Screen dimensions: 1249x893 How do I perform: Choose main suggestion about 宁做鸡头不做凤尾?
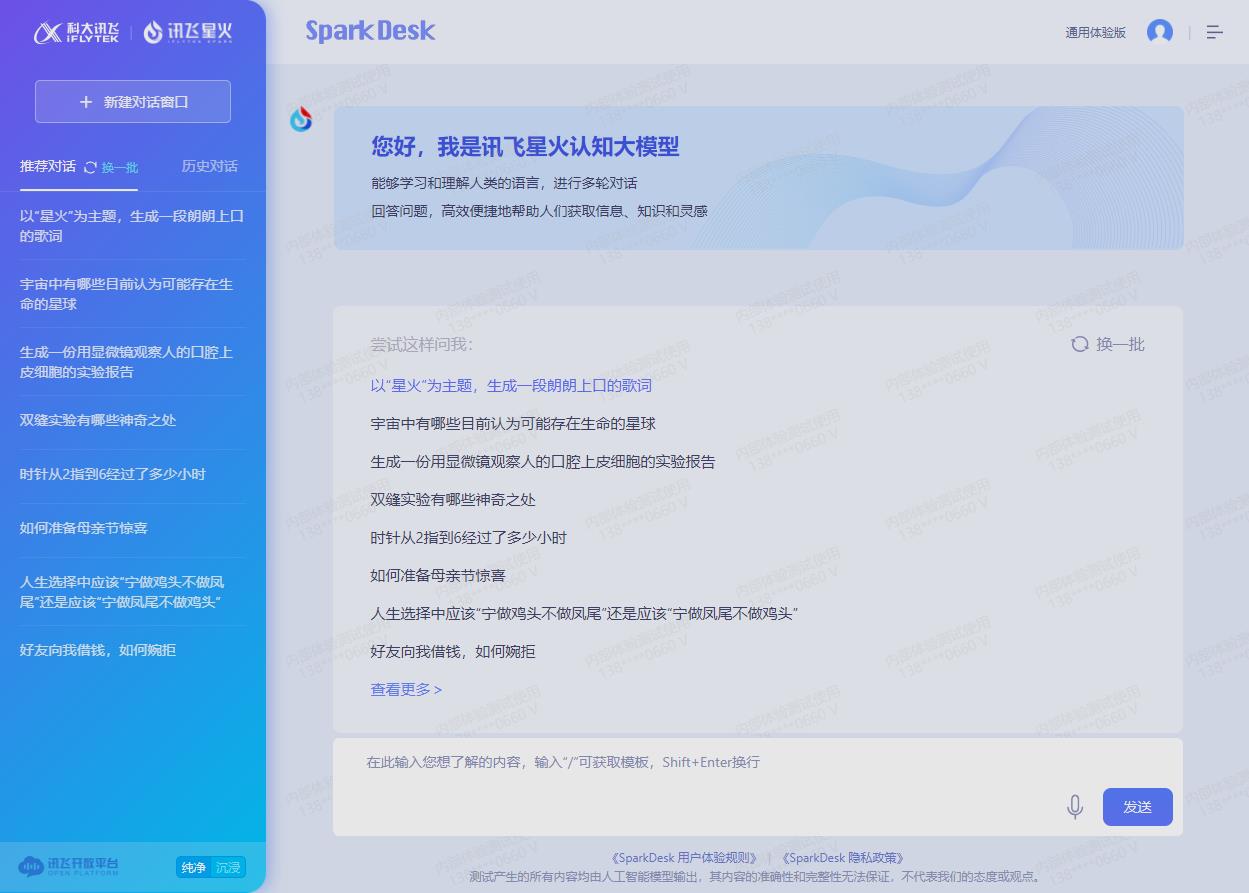[x=584, y=614]
